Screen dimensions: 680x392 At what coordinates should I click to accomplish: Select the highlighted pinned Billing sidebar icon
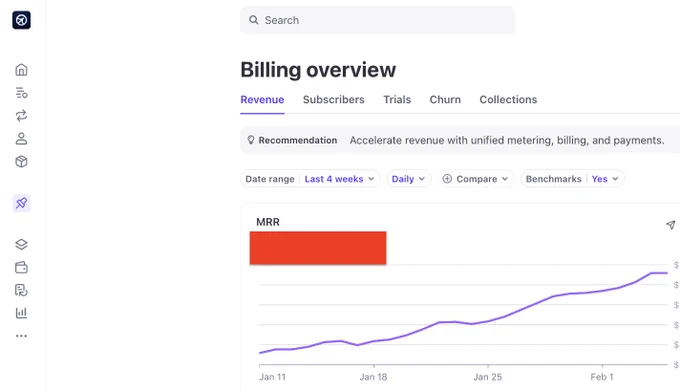click(21, 203)
